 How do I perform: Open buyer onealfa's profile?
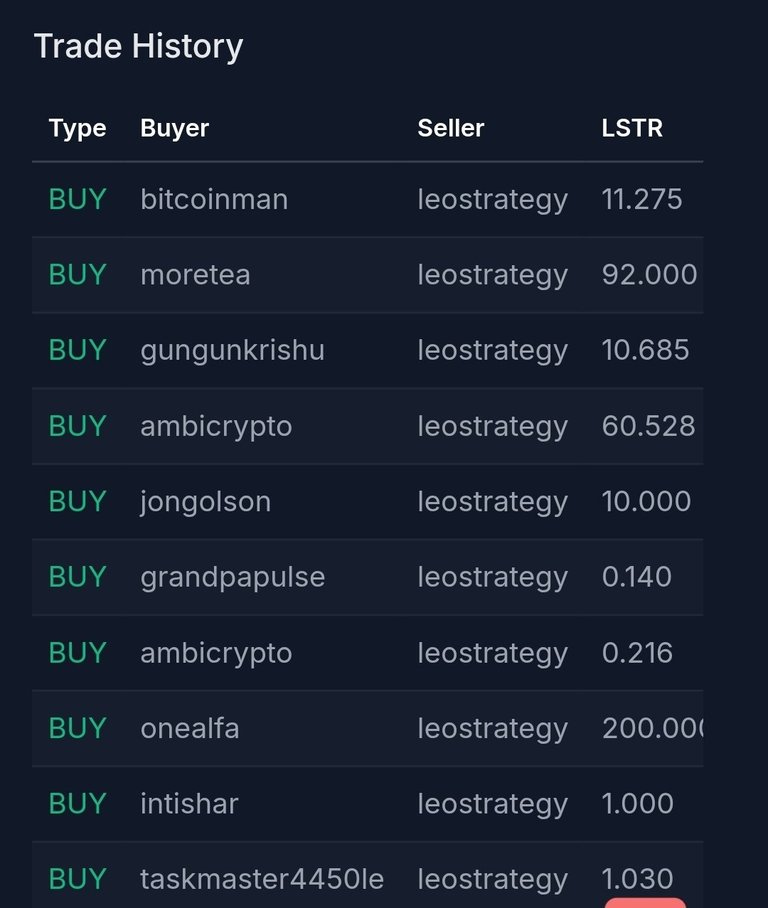[x=189, y=728]
